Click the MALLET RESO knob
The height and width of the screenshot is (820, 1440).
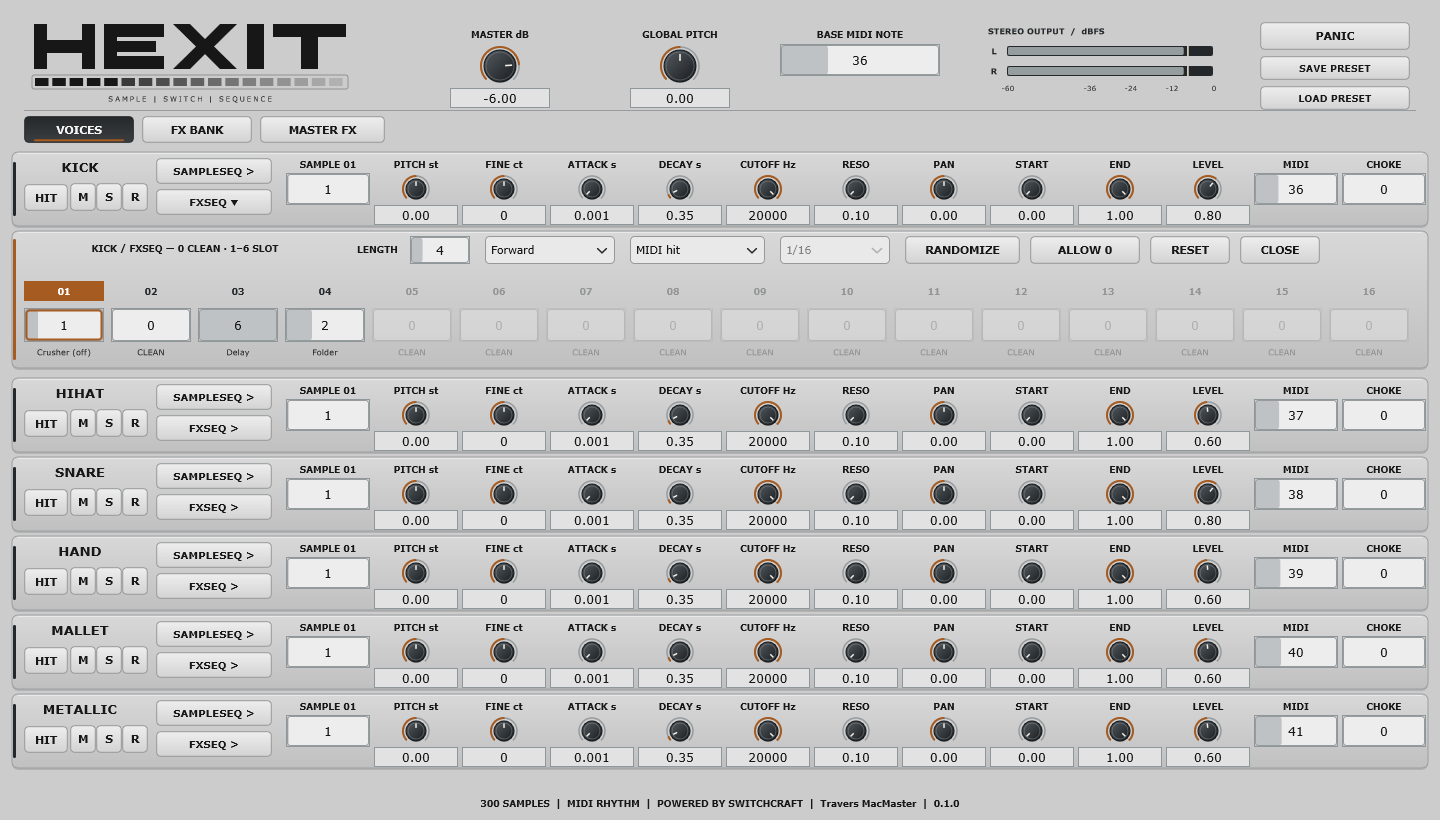click(x=856, y=652)
